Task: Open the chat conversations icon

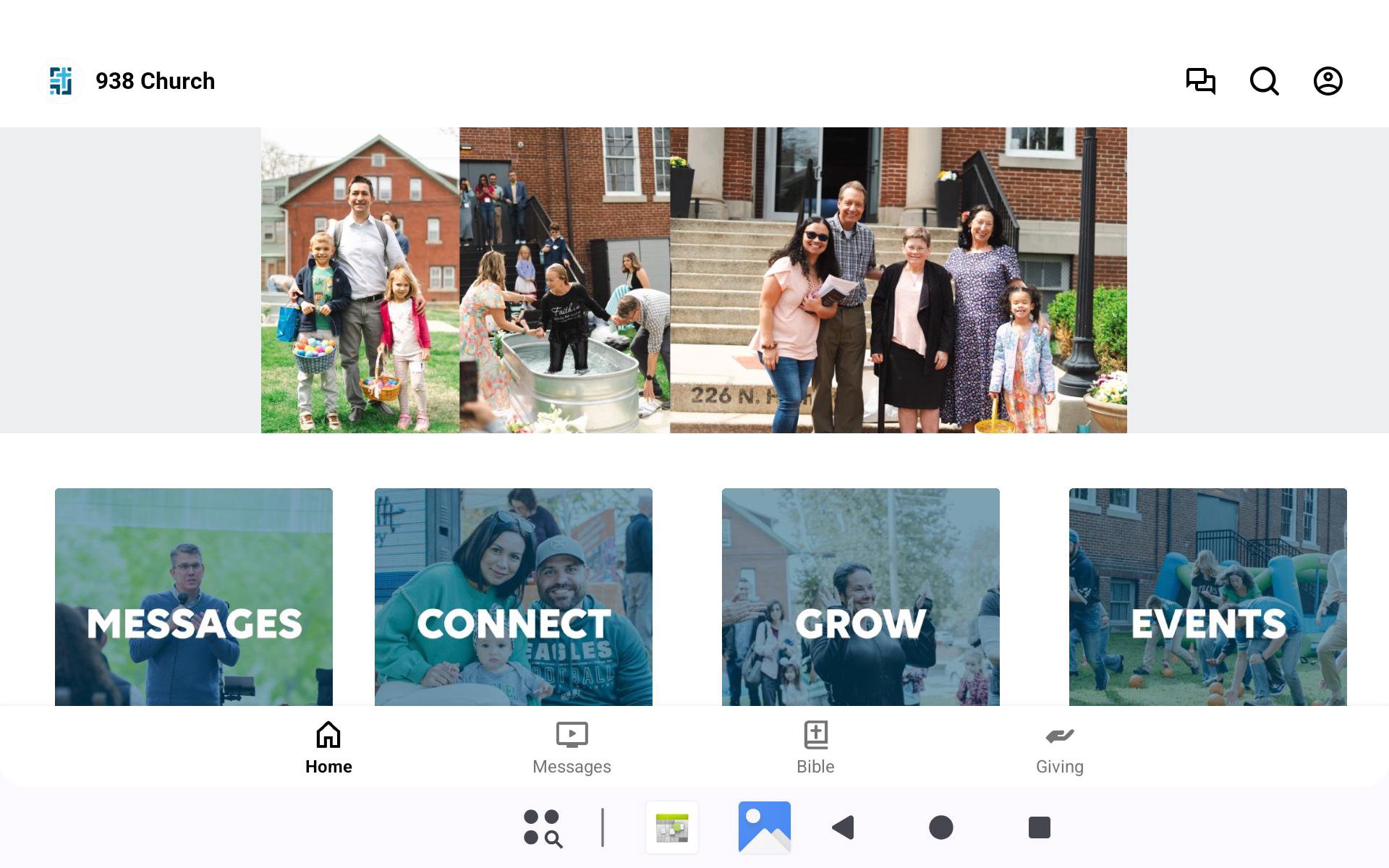Action: point(1201,81)
